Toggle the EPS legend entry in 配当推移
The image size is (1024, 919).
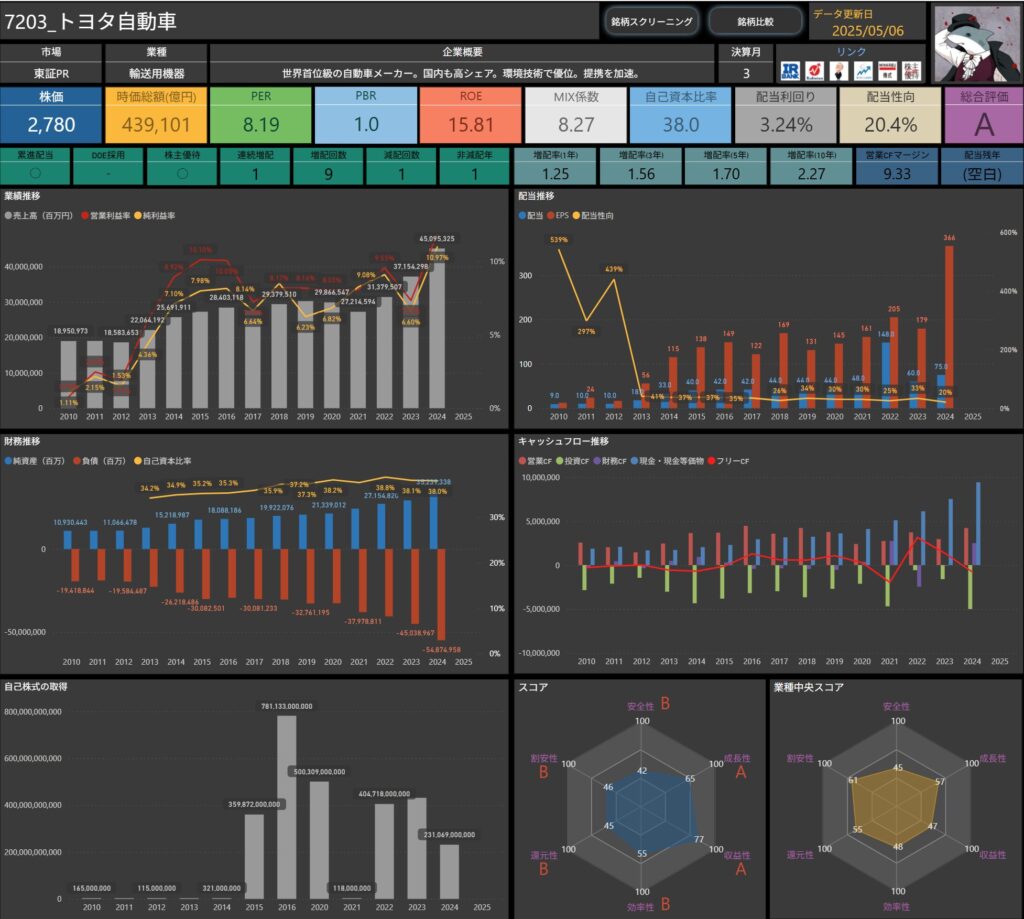[558, 216]
